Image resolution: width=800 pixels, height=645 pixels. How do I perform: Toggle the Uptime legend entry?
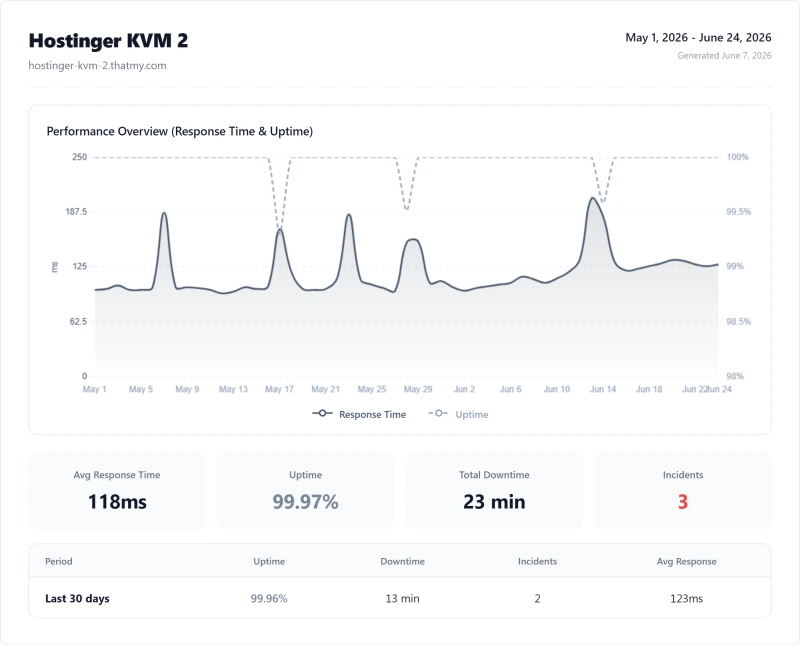[x=458, y=414]
